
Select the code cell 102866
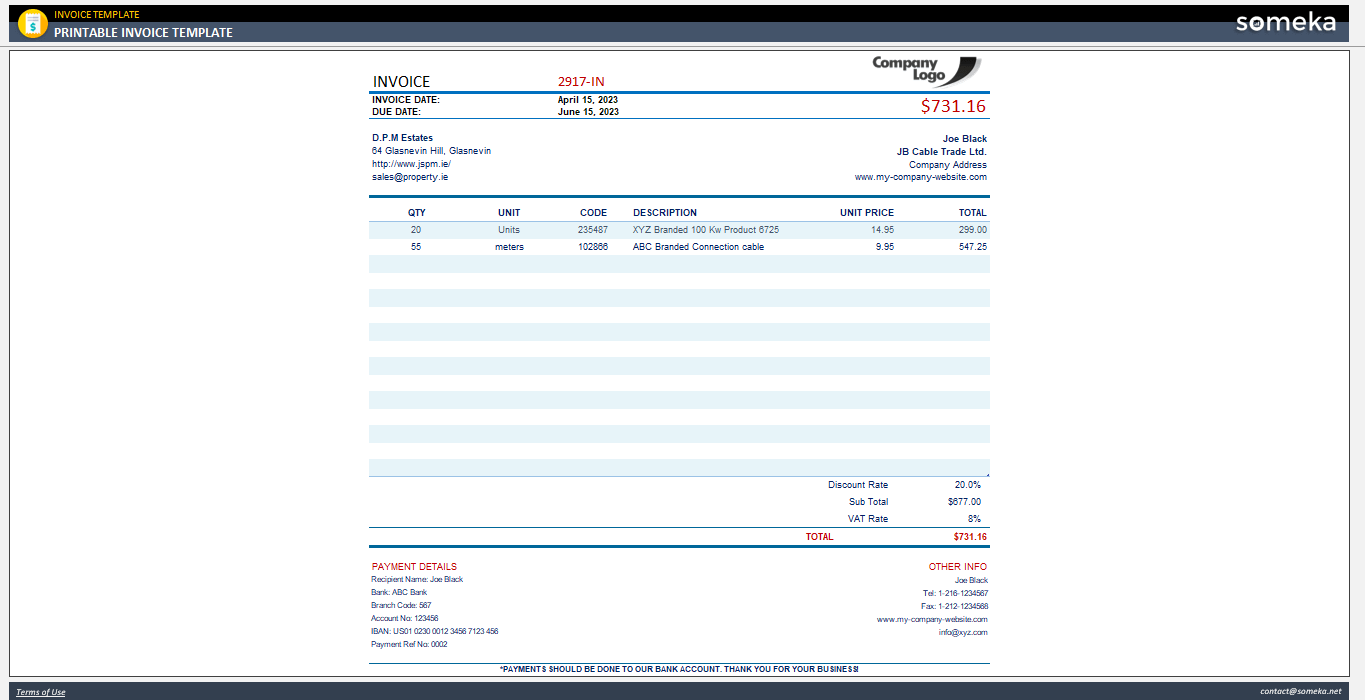coord(593,247)
